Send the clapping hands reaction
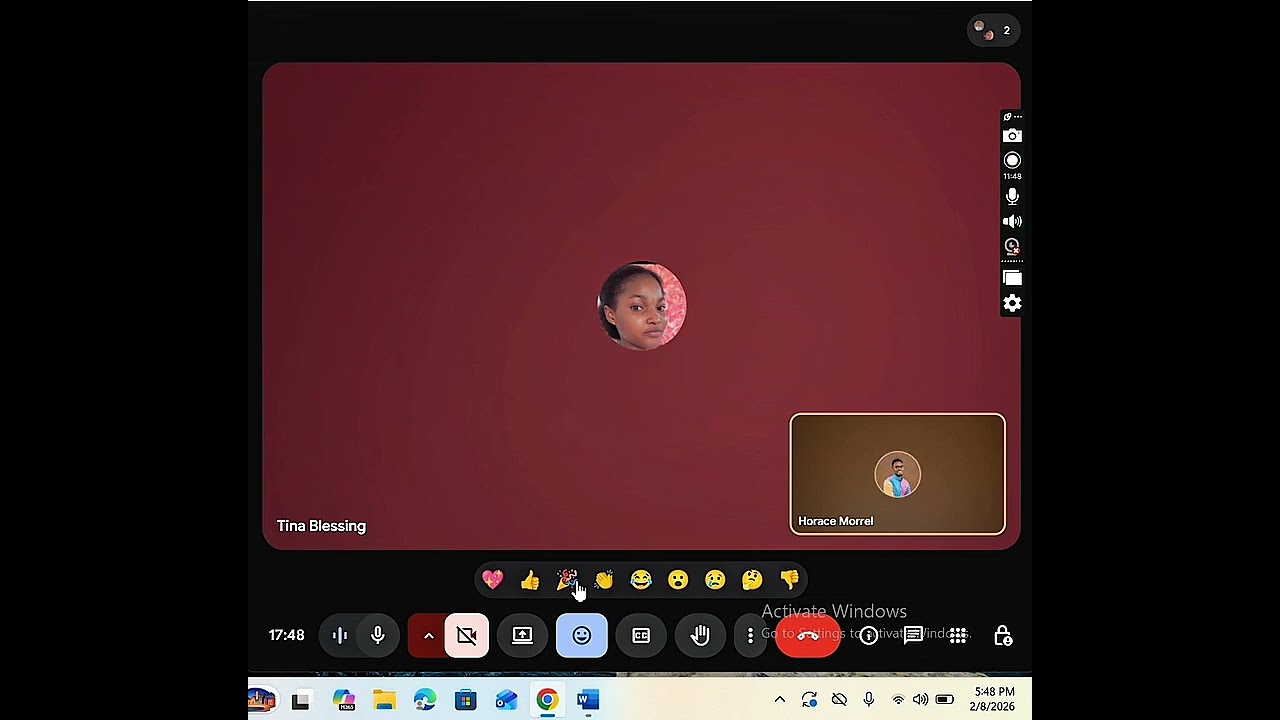This screenshot has height=720, width=1280. tap(604, 579)
